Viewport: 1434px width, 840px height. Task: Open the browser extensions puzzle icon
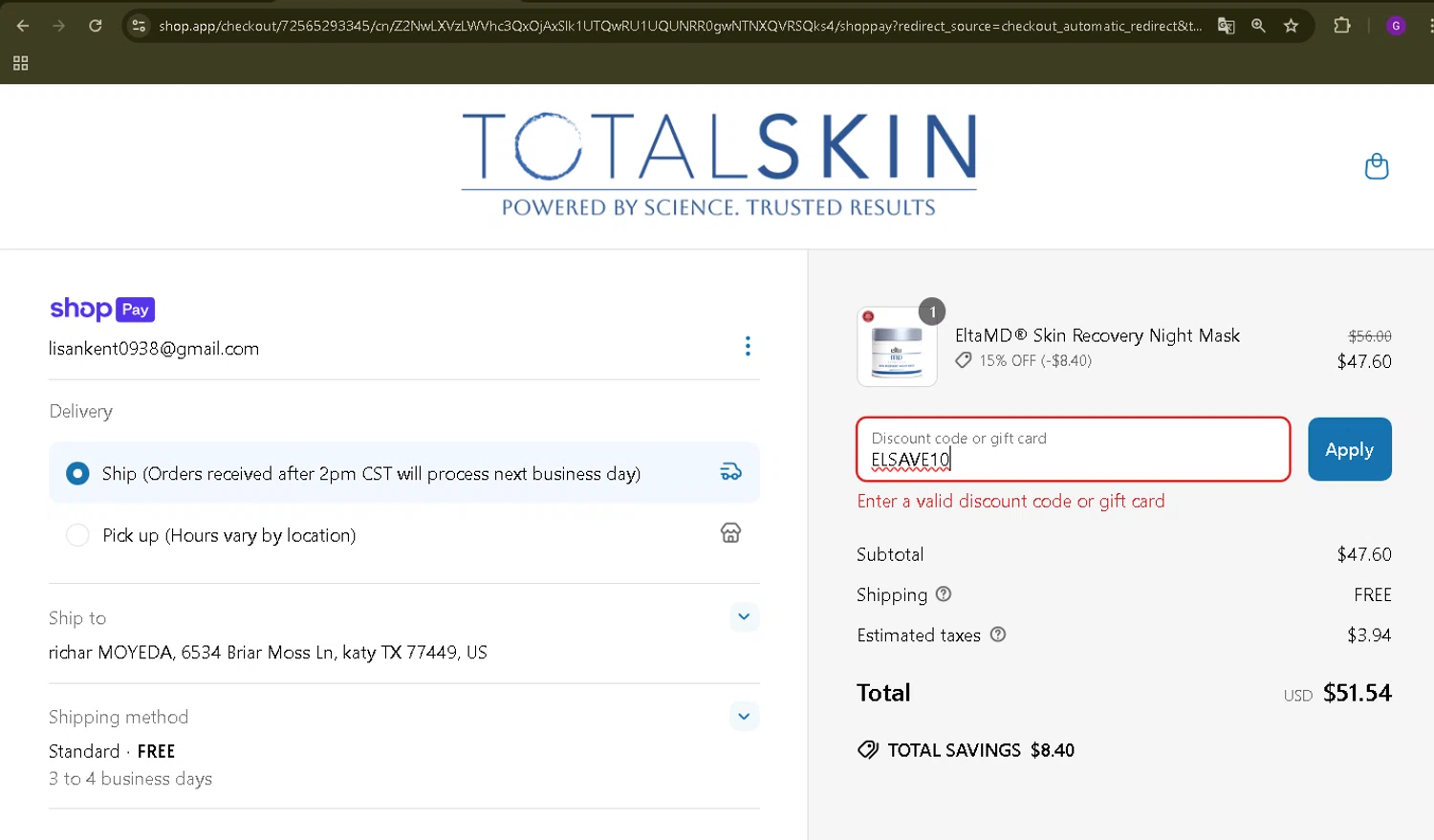point(1342,26)
